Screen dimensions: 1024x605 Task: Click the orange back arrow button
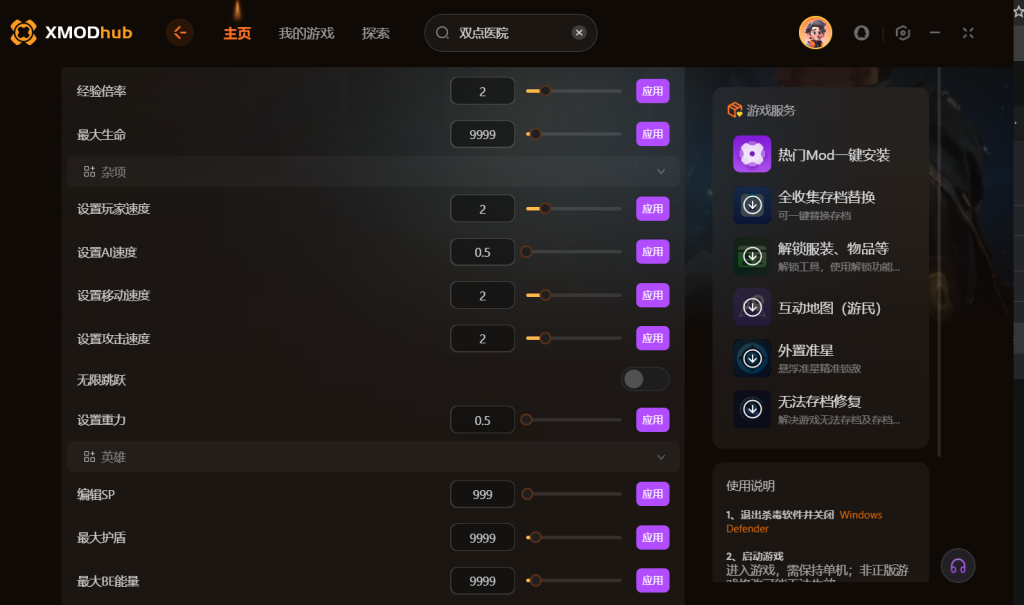click(180, 33)
